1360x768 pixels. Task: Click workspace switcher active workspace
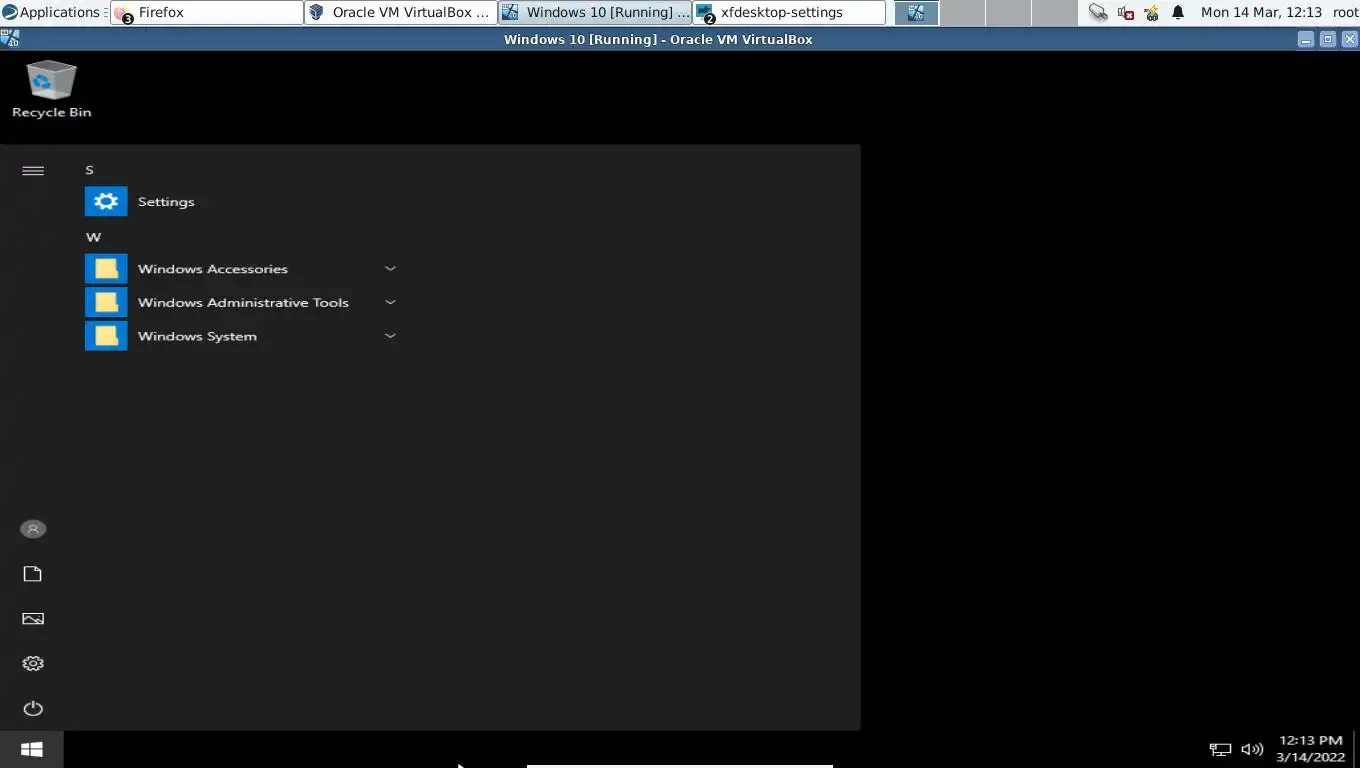(916, 13)
